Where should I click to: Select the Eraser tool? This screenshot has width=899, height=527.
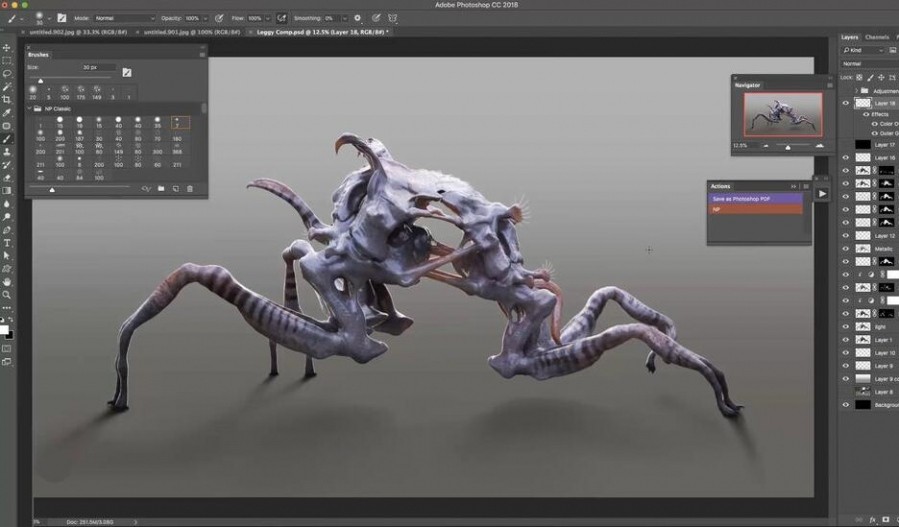pos(7,178)
